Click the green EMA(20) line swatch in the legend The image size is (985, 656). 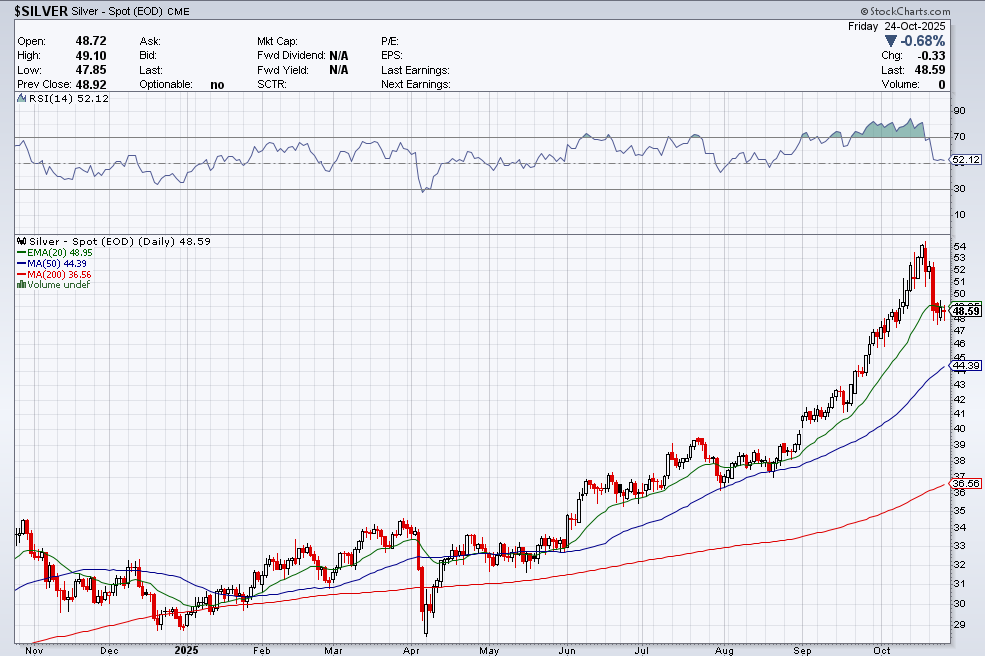(21, 253)
